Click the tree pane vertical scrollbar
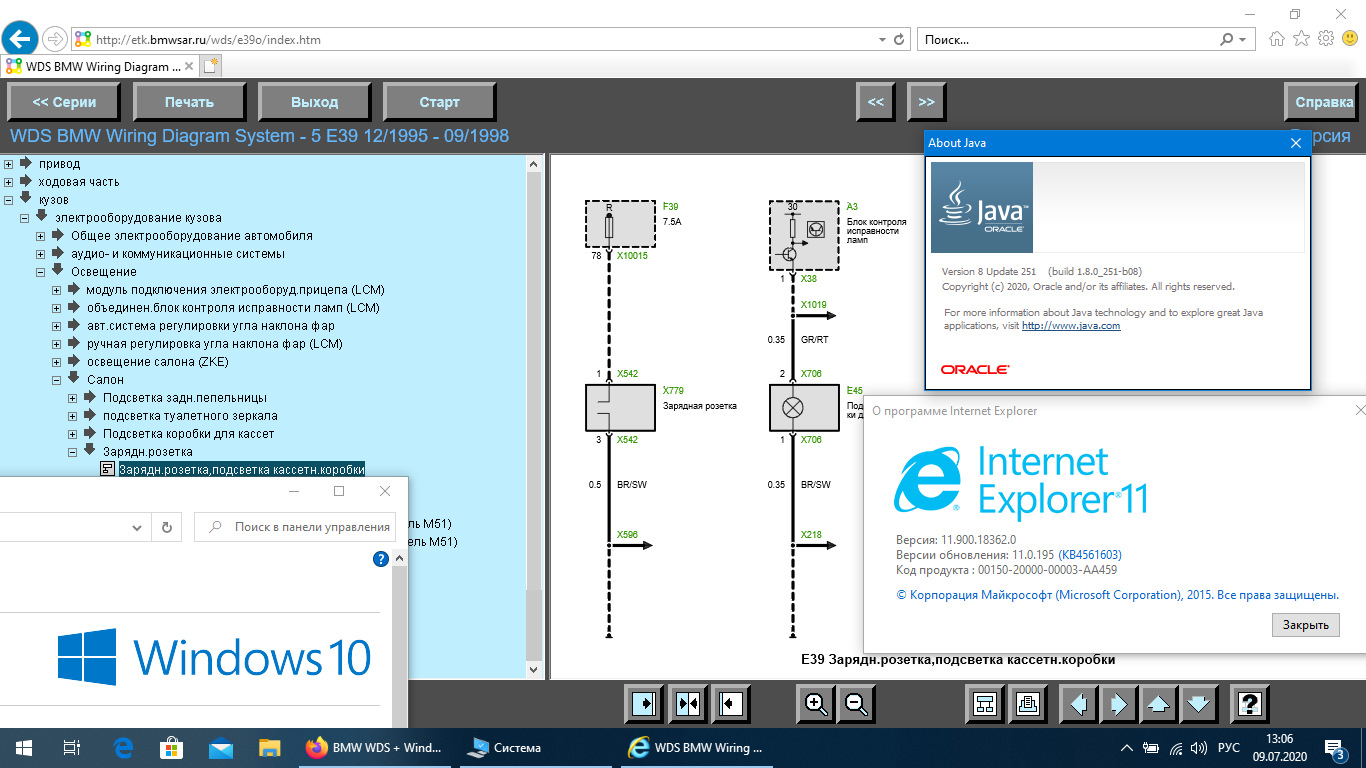 533,415
